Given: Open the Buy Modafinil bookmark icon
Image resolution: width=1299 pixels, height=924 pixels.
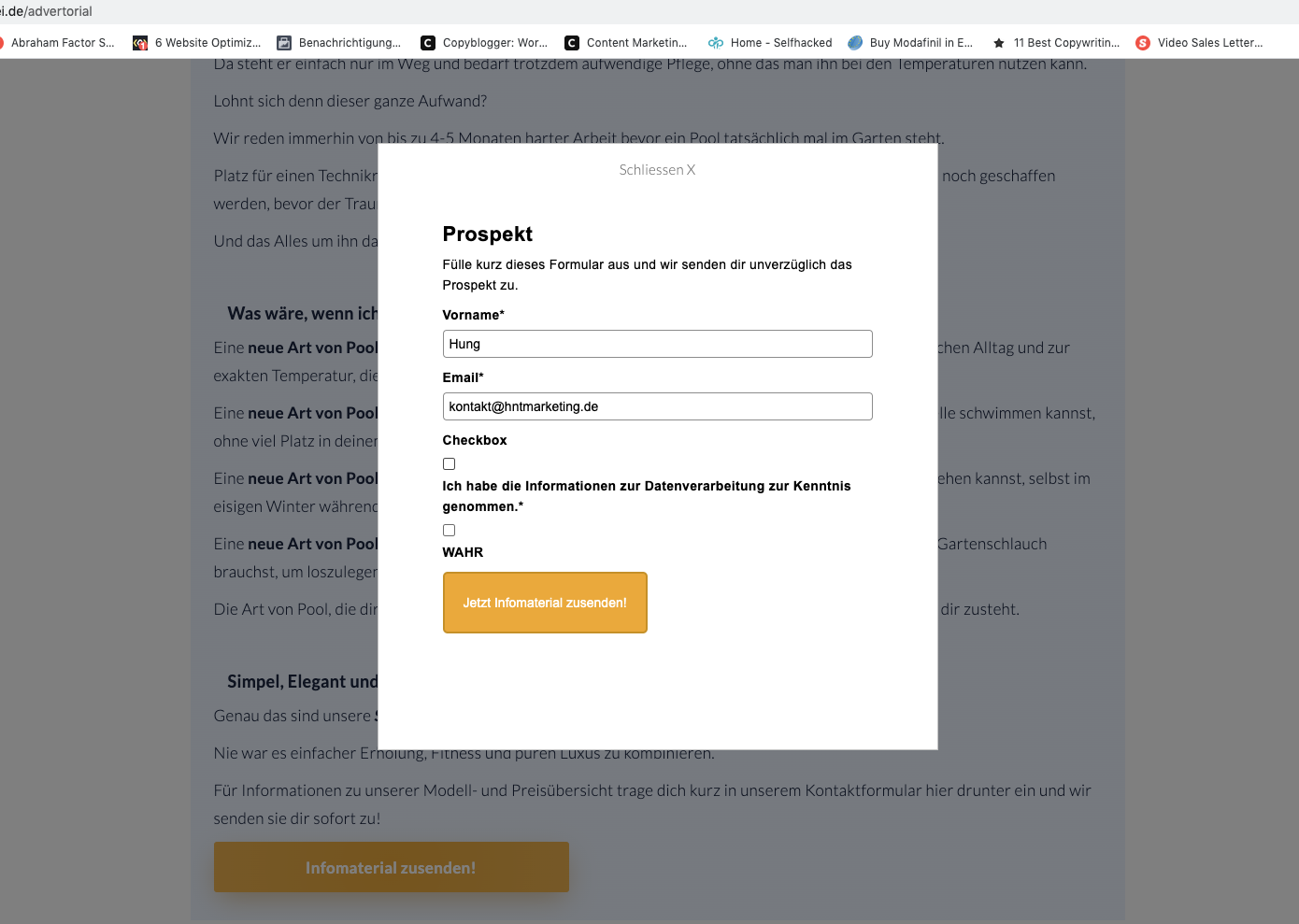Looking at the screenshot, I should [x=855, y=43].
